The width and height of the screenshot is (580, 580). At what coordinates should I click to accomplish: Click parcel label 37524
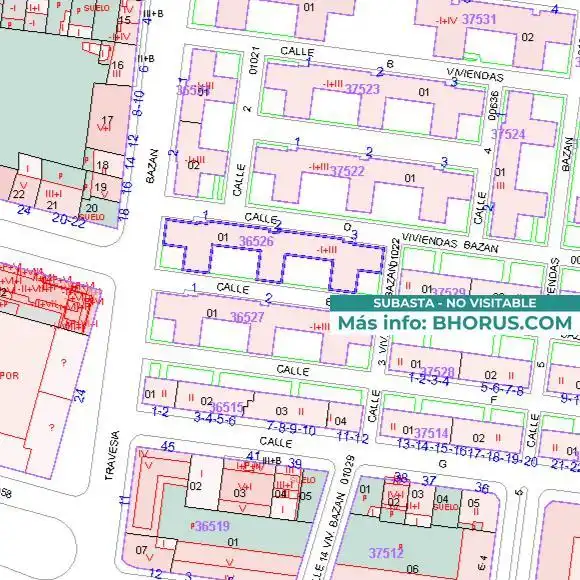tap(508, 134)
